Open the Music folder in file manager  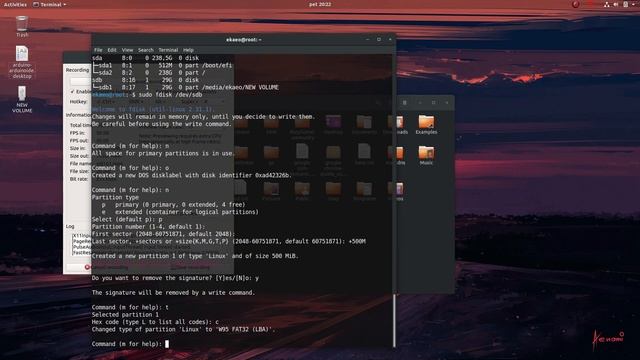[426, 155]
